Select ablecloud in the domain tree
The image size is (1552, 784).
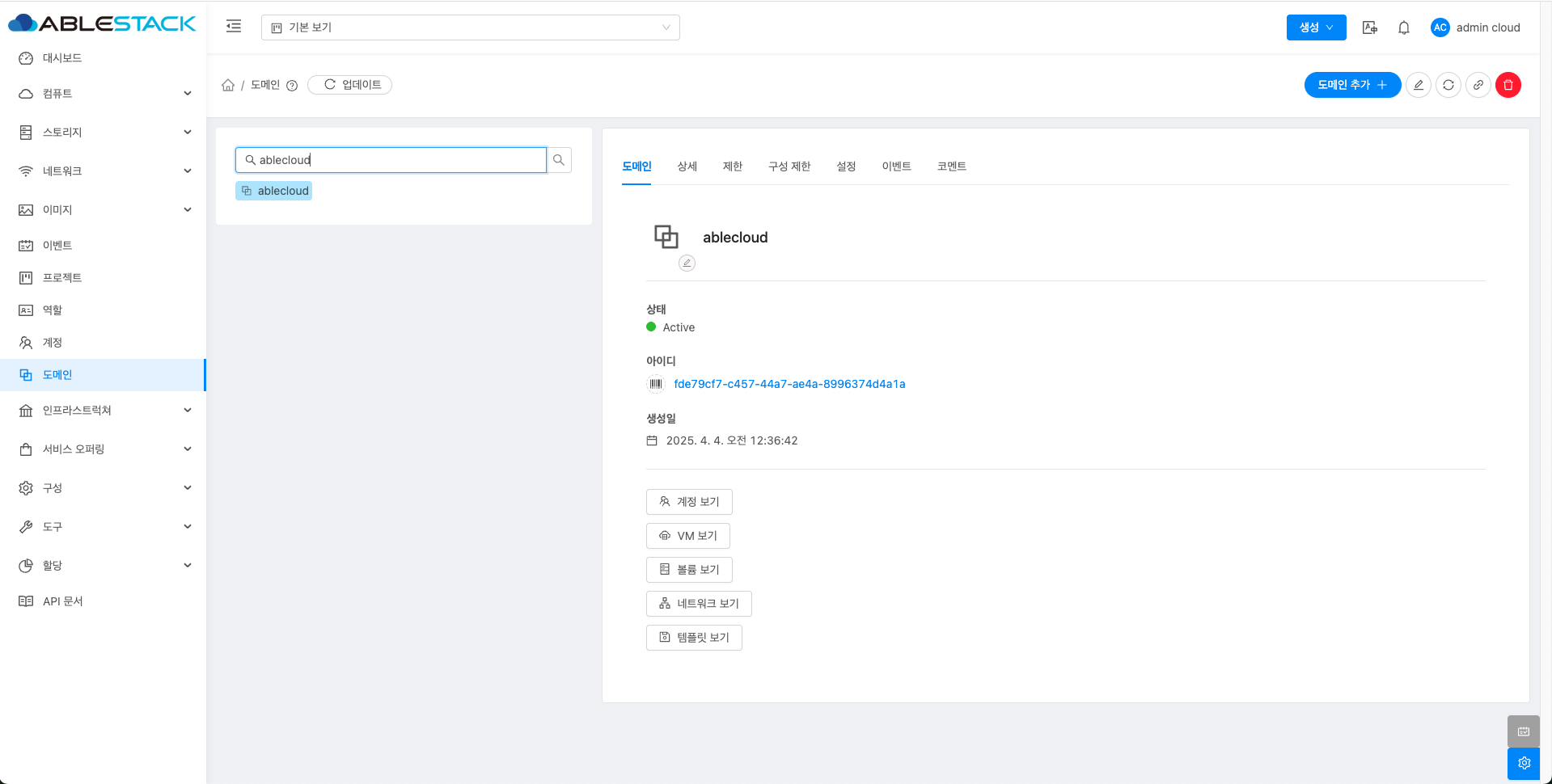point(282,191)
